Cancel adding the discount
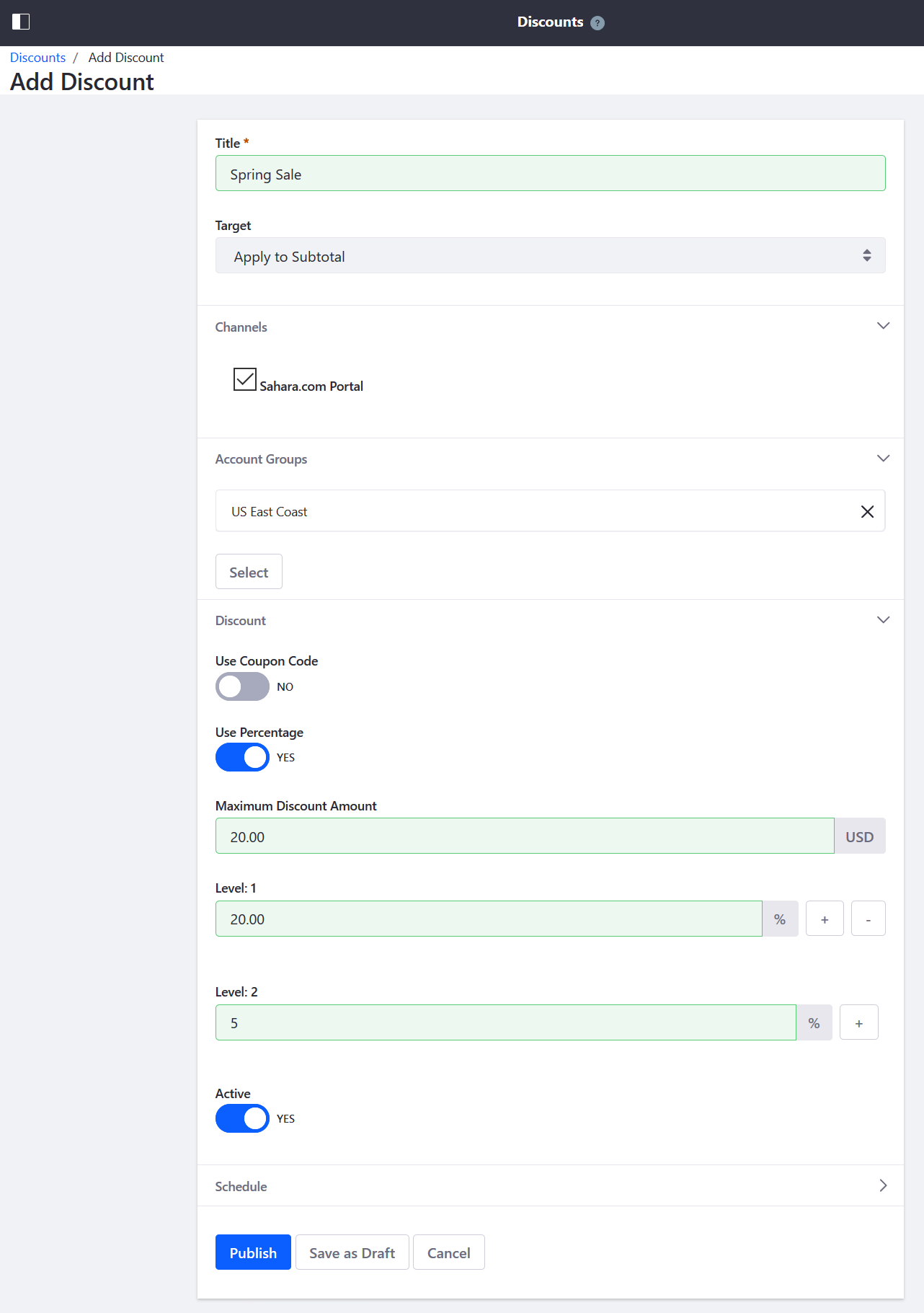 click(x=449, y=1253)
